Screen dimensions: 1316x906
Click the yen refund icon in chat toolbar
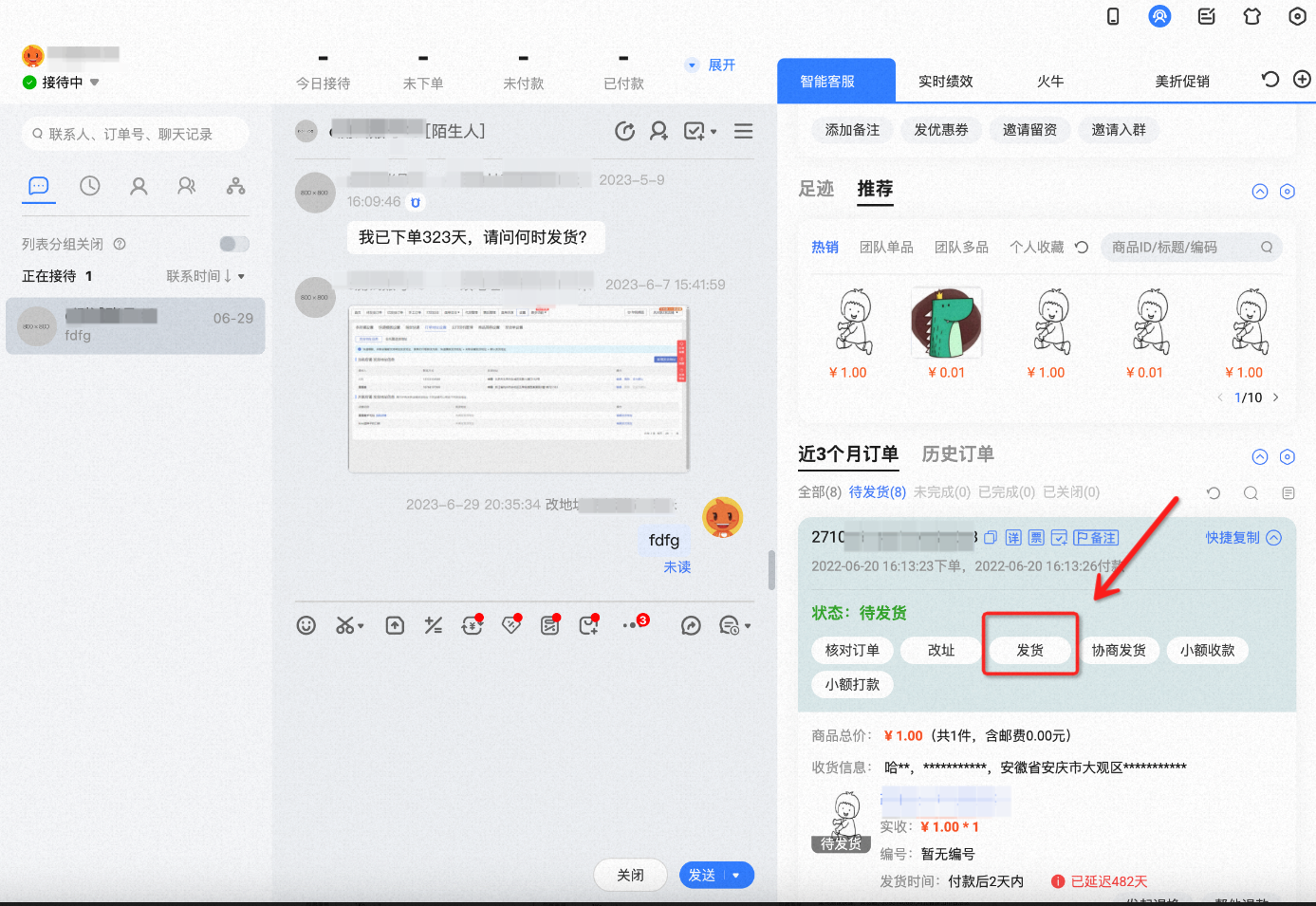click(x=472, y=625)
